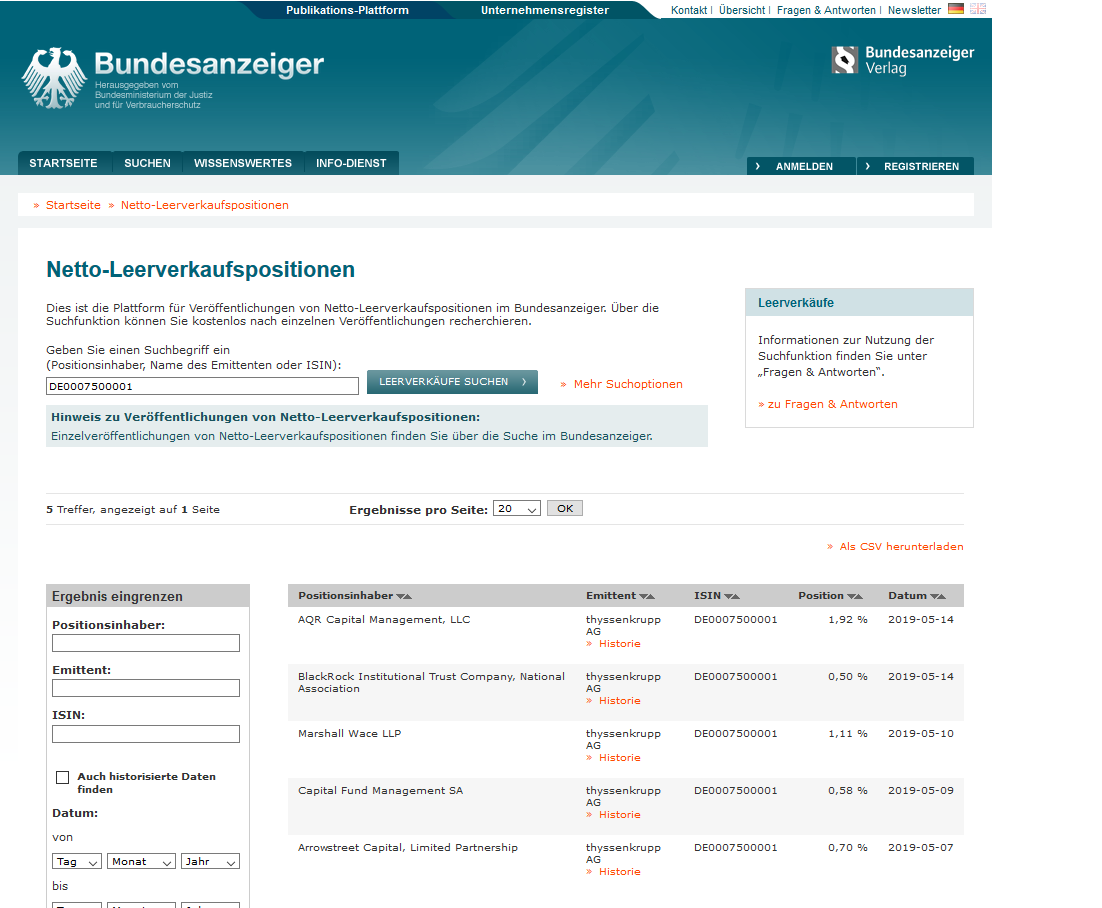Open the Bundesanzeiger Verlag logo
Viewport: 1102px width, 908px height.
[x=902, y=60]
